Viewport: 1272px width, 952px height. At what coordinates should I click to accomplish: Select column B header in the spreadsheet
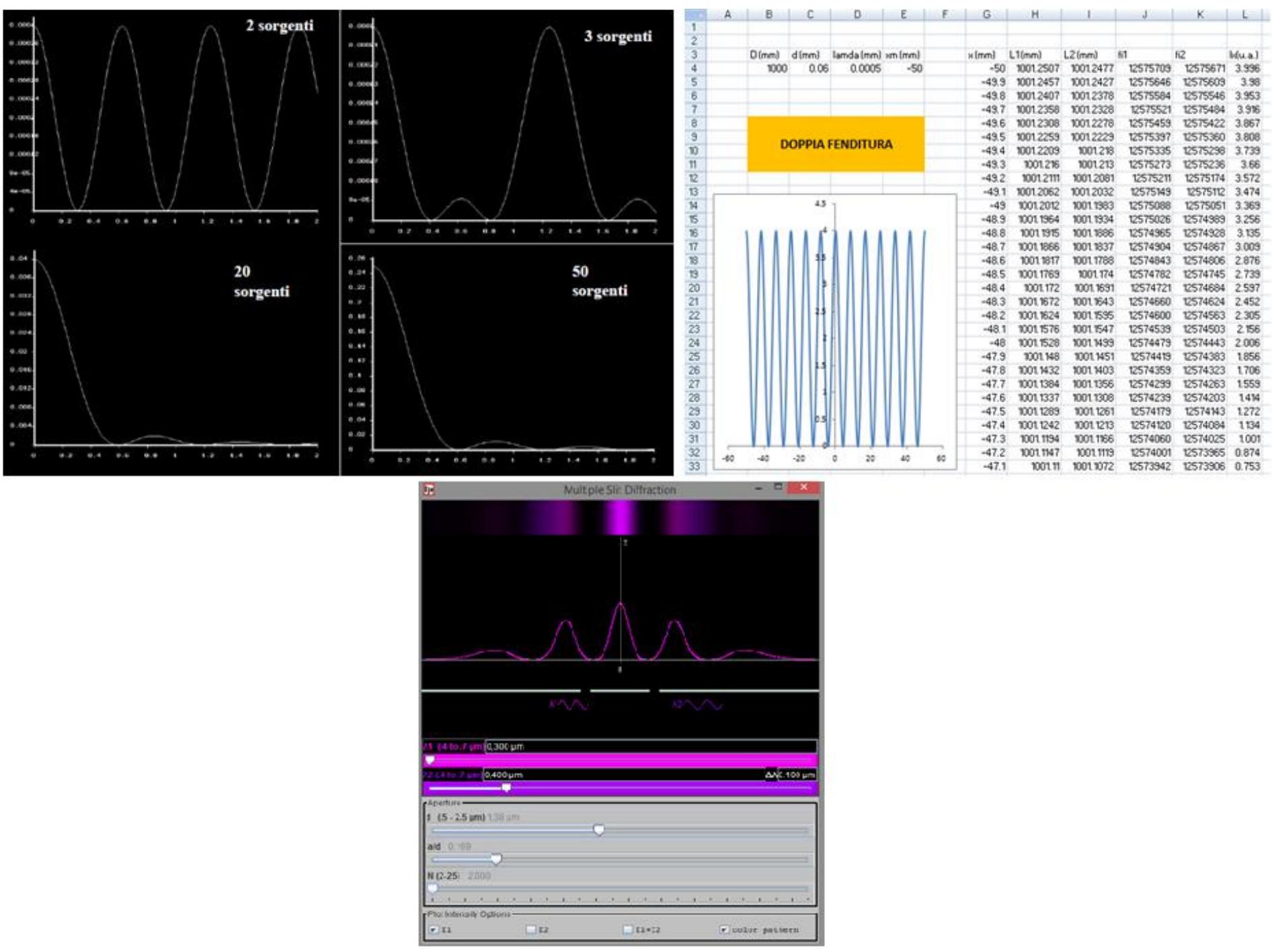768,14
